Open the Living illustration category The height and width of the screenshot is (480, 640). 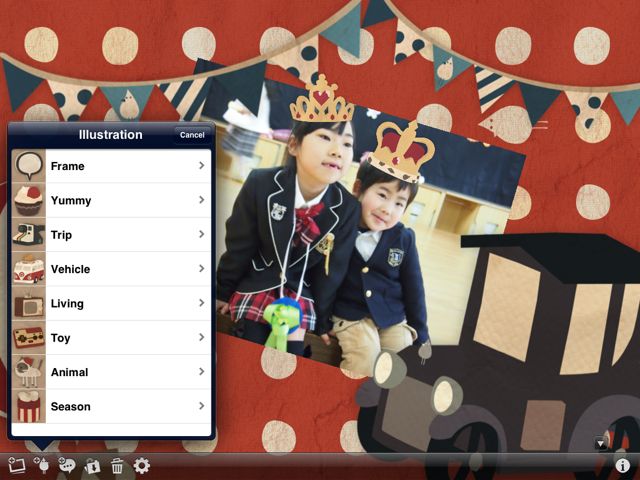click(x=111, y=303)
